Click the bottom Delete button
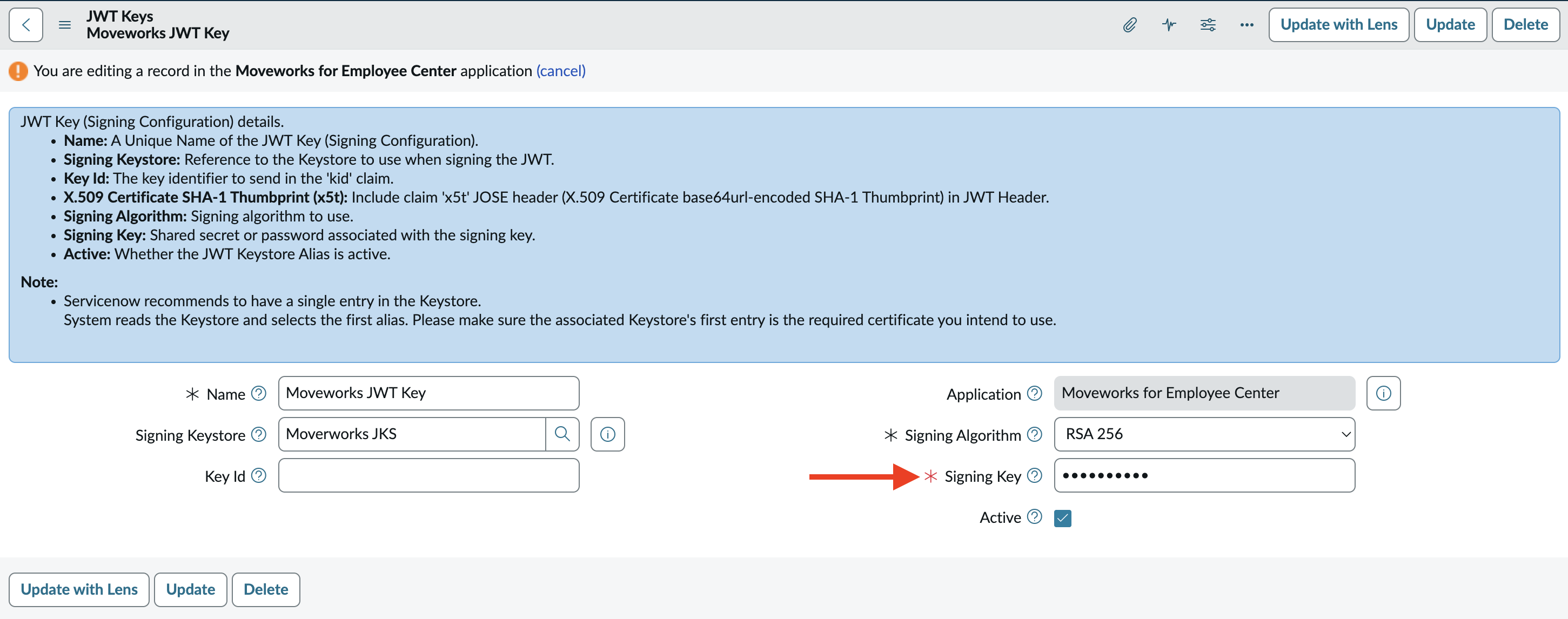1568x619 pixels. (266, 590)
